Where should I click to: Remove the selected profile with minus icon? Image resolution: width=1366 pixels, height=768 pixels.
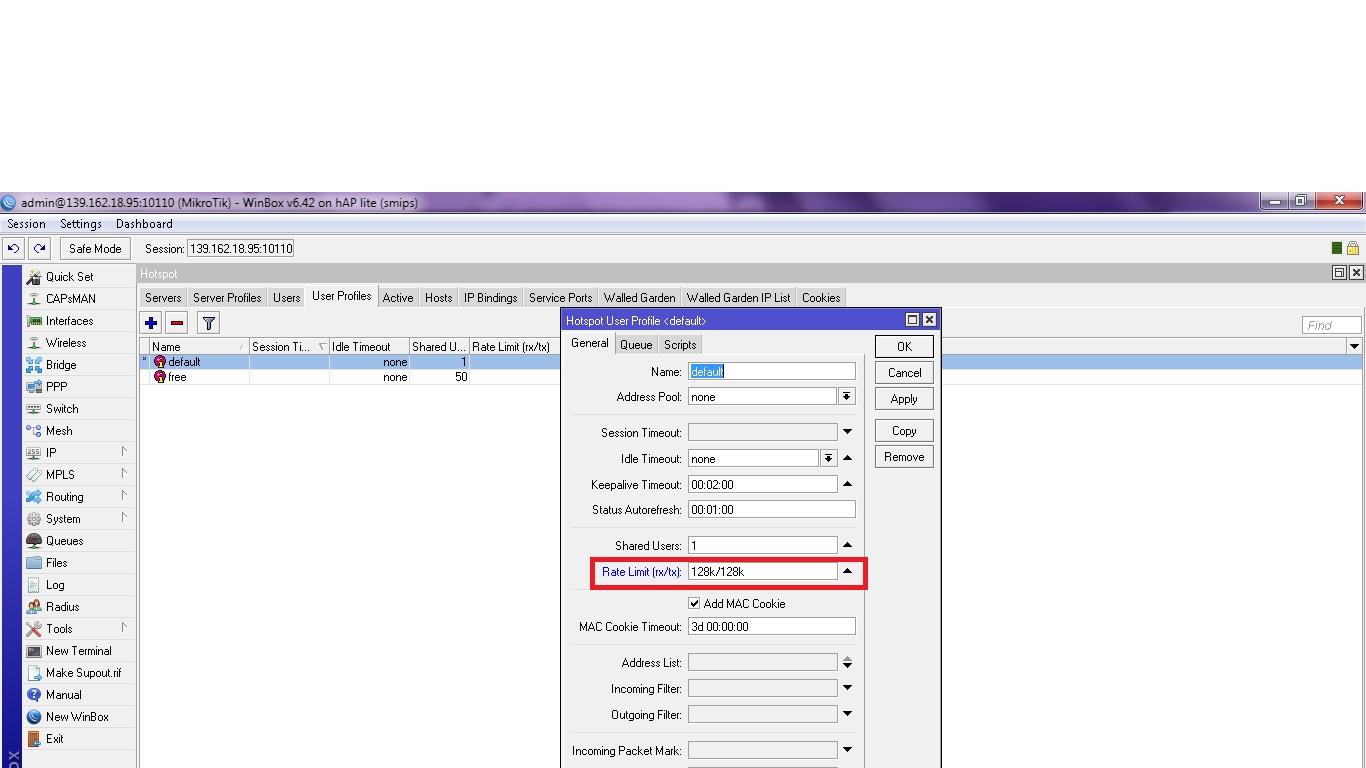(177, 323)
